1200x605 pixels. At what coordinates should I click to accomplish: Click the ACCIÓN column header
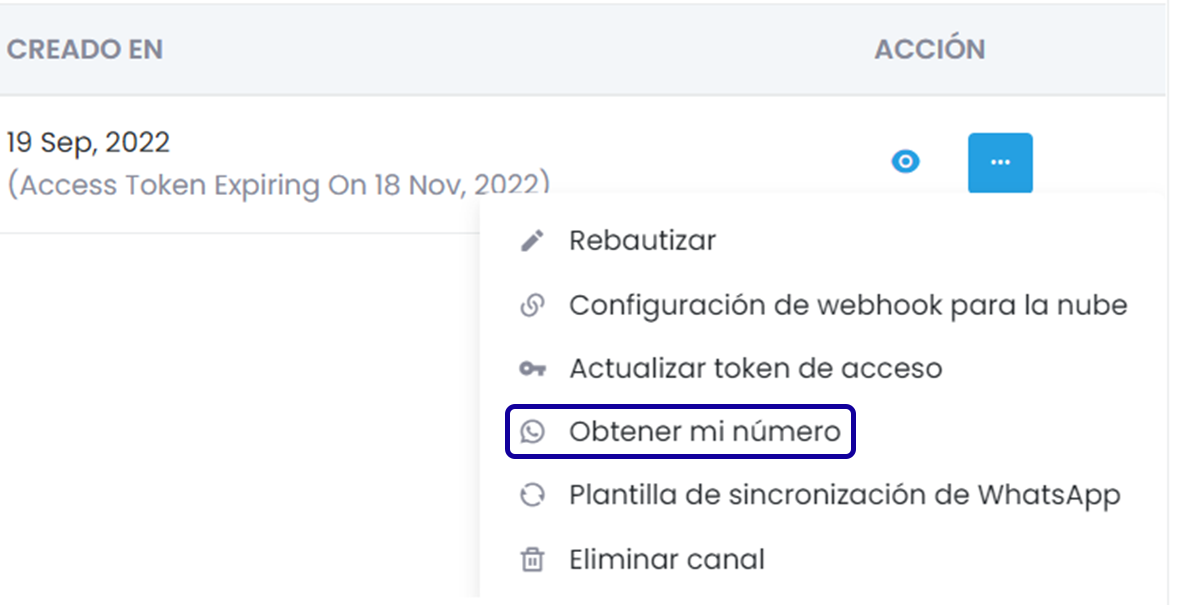[929, 49]
